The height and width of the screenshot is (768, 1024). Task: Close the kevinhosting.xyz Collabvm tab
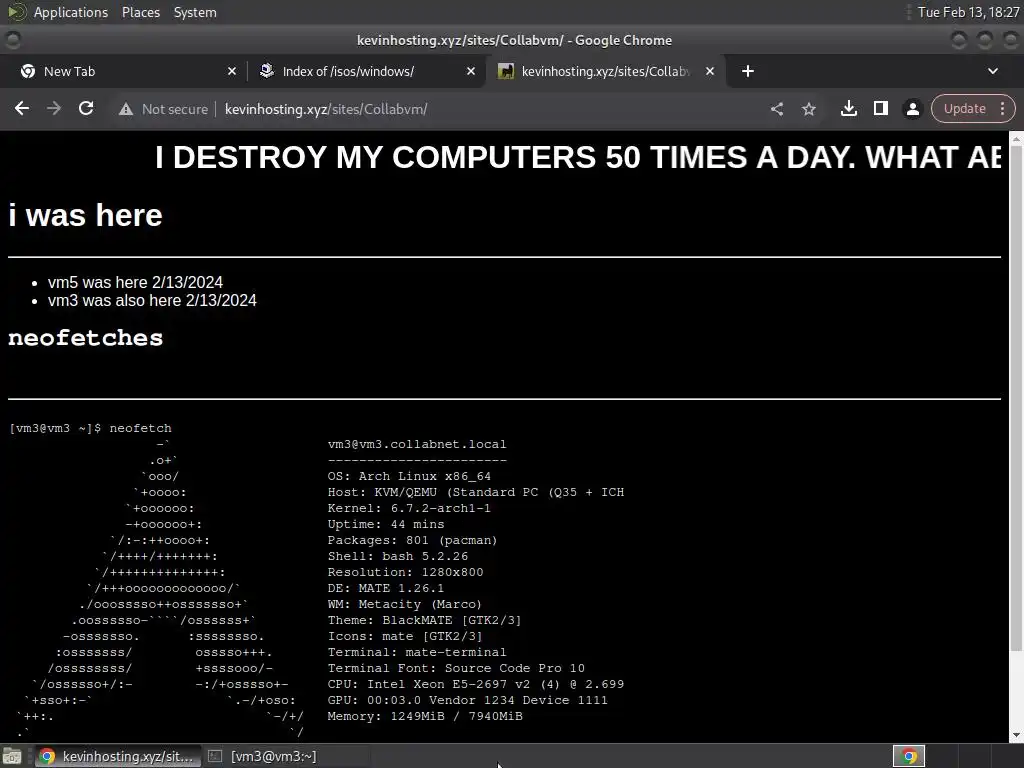[x=710, y=71]
